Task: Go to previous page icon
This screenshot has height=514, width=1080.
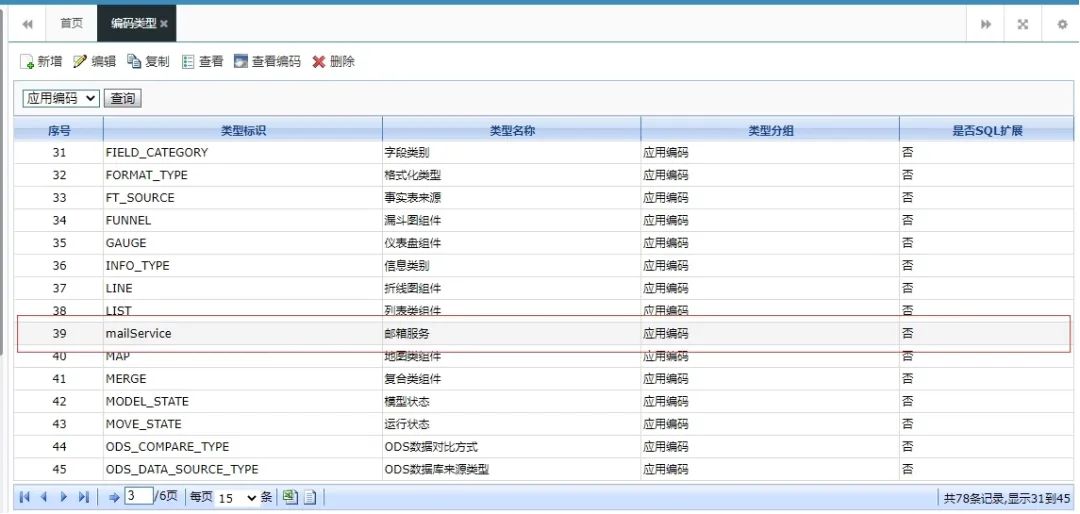Action: (x=43, y=497)
